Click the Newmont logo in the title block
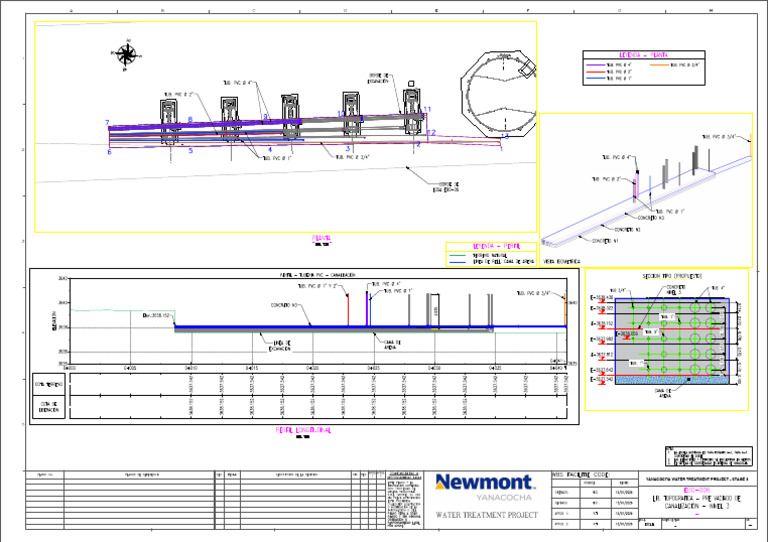The width and height of the screenshot is (768, 542). (x=485, y=482)
